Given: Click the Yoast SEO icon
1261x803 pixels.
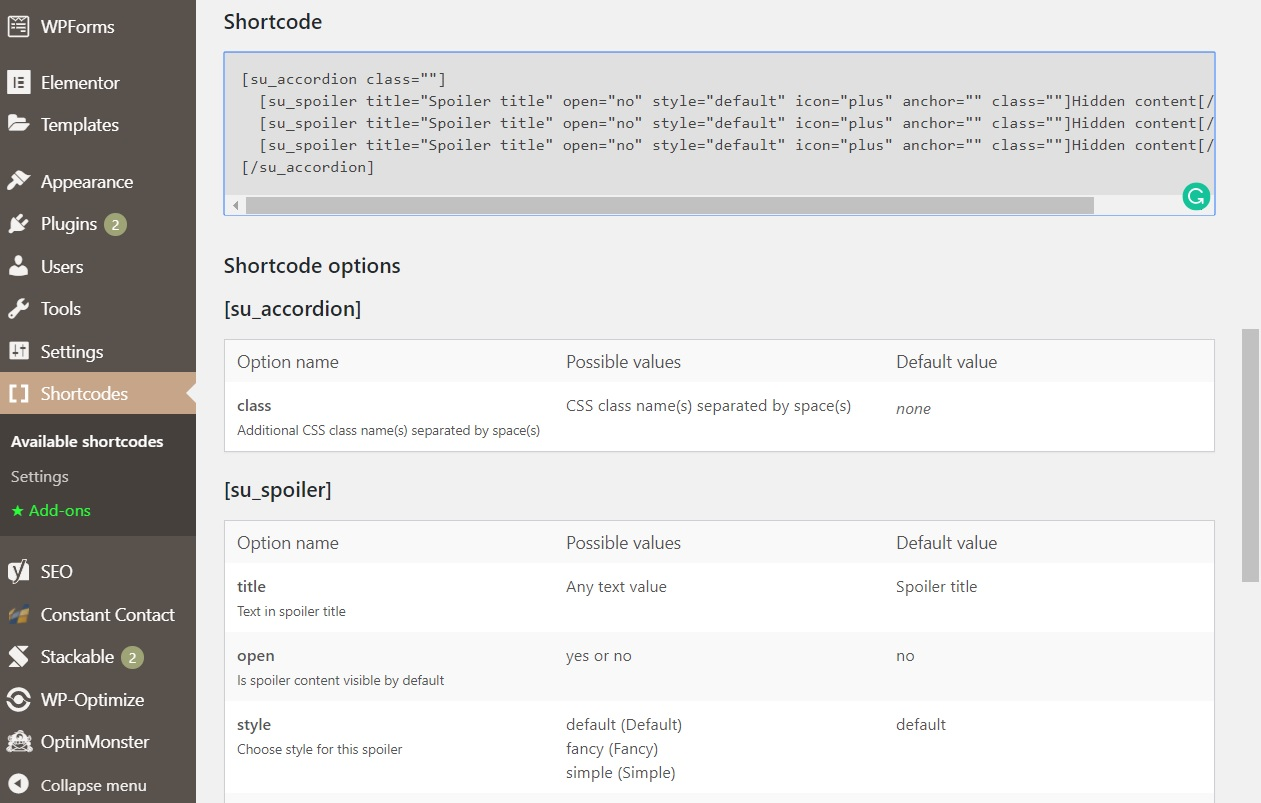Looking at the screenshot, I should point(19,571).
